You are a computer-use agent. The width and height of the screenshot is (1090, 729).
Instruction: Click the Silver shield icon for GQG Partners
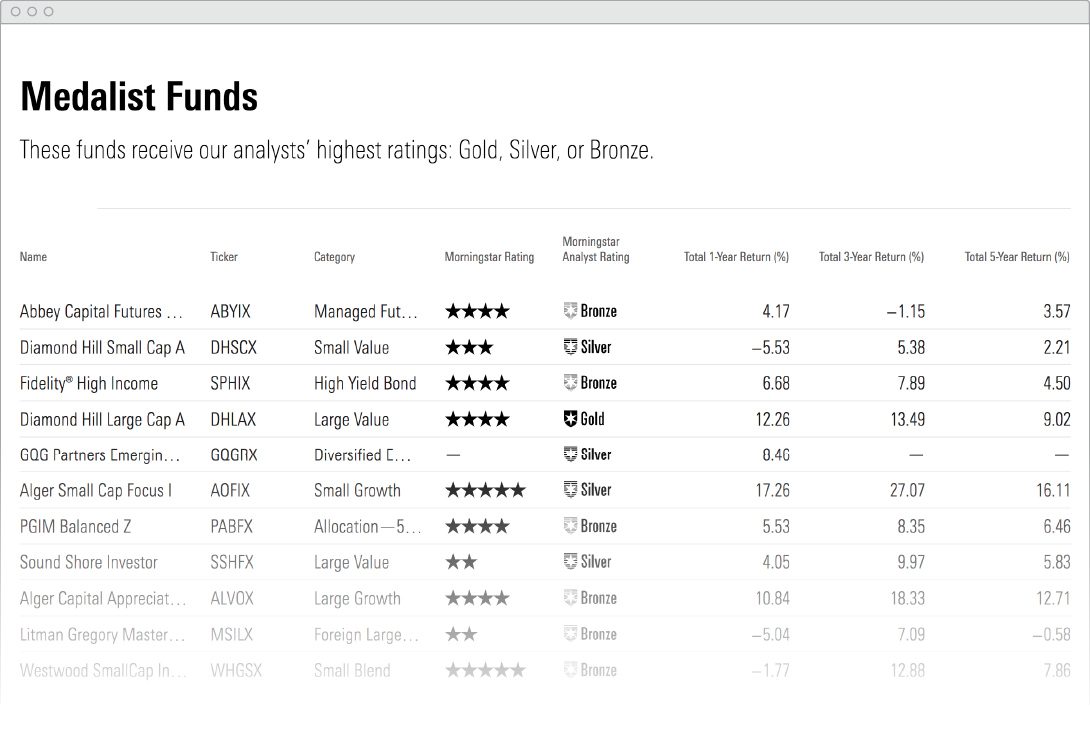click(x=571, y=454)
